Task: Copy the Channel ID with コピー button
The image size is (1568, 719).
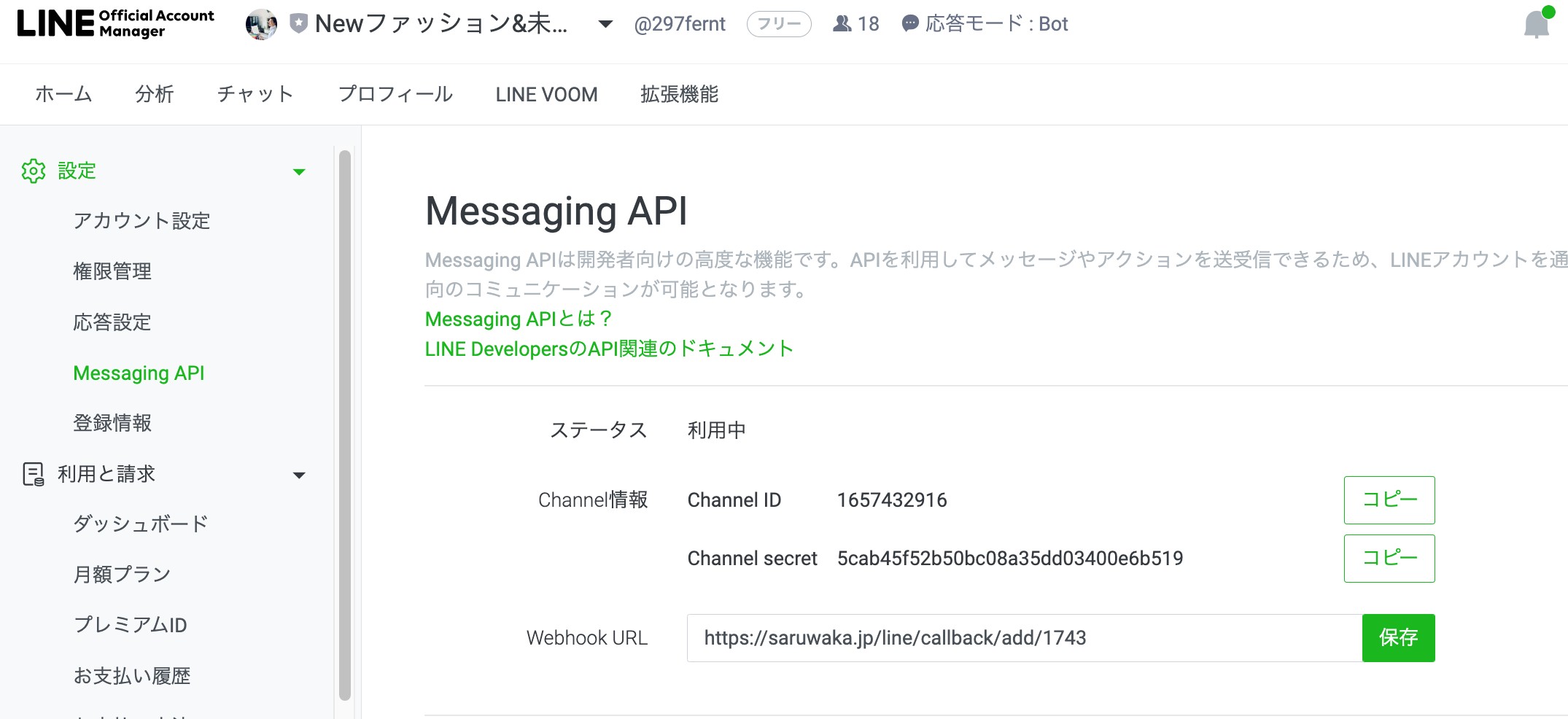Action: pyautogui.click(x=1389, y=500)
